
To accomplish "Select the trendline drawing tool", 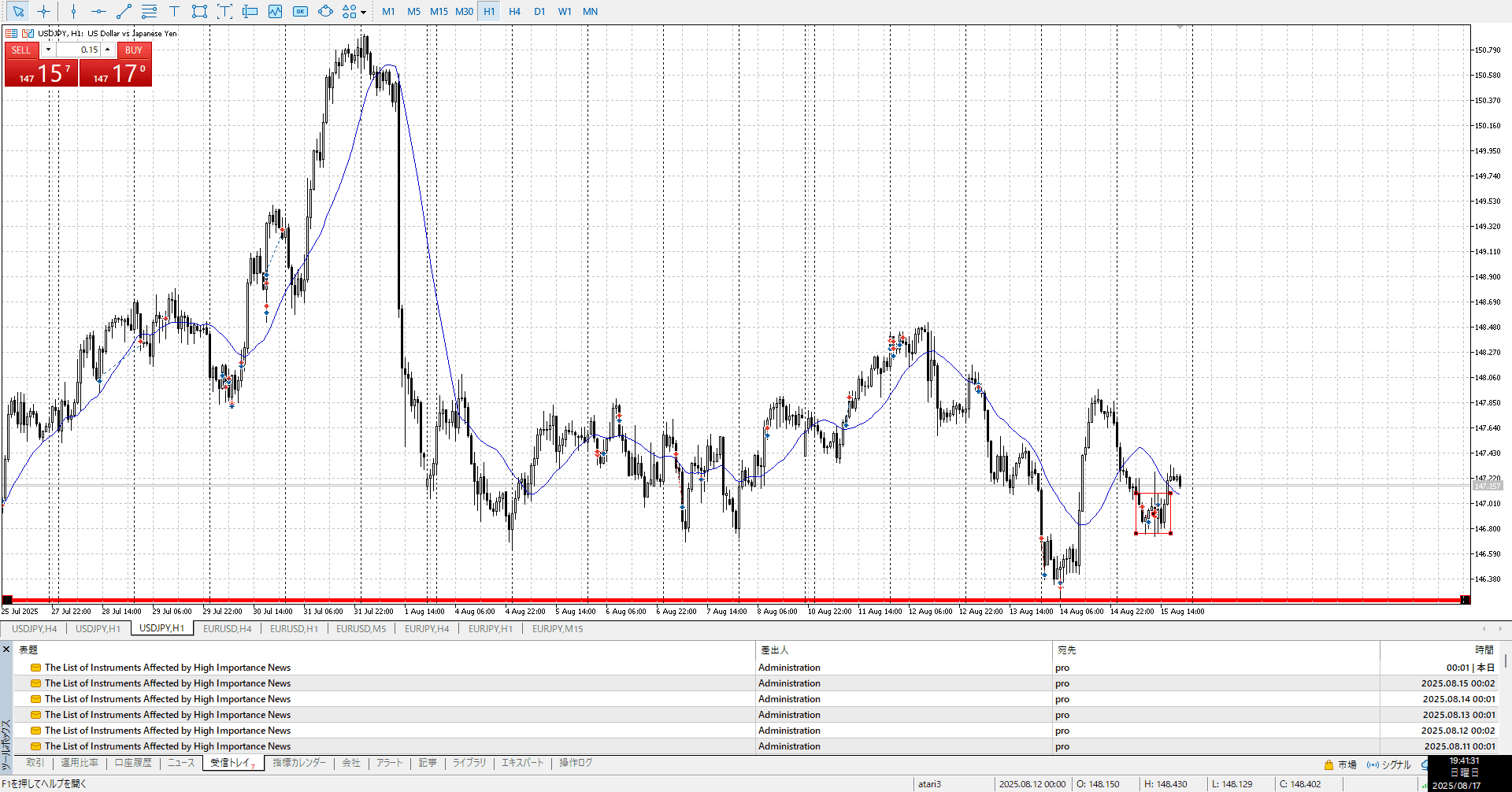I will point(124,12).
